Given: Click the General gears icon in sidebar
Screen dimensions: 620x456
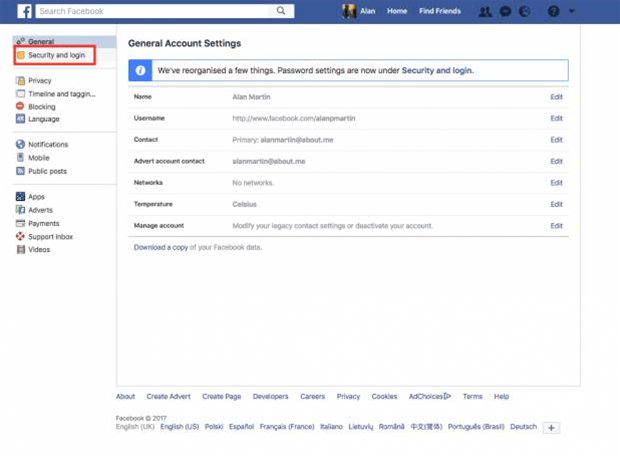Looking at the screenshot, I should [21, 41].
